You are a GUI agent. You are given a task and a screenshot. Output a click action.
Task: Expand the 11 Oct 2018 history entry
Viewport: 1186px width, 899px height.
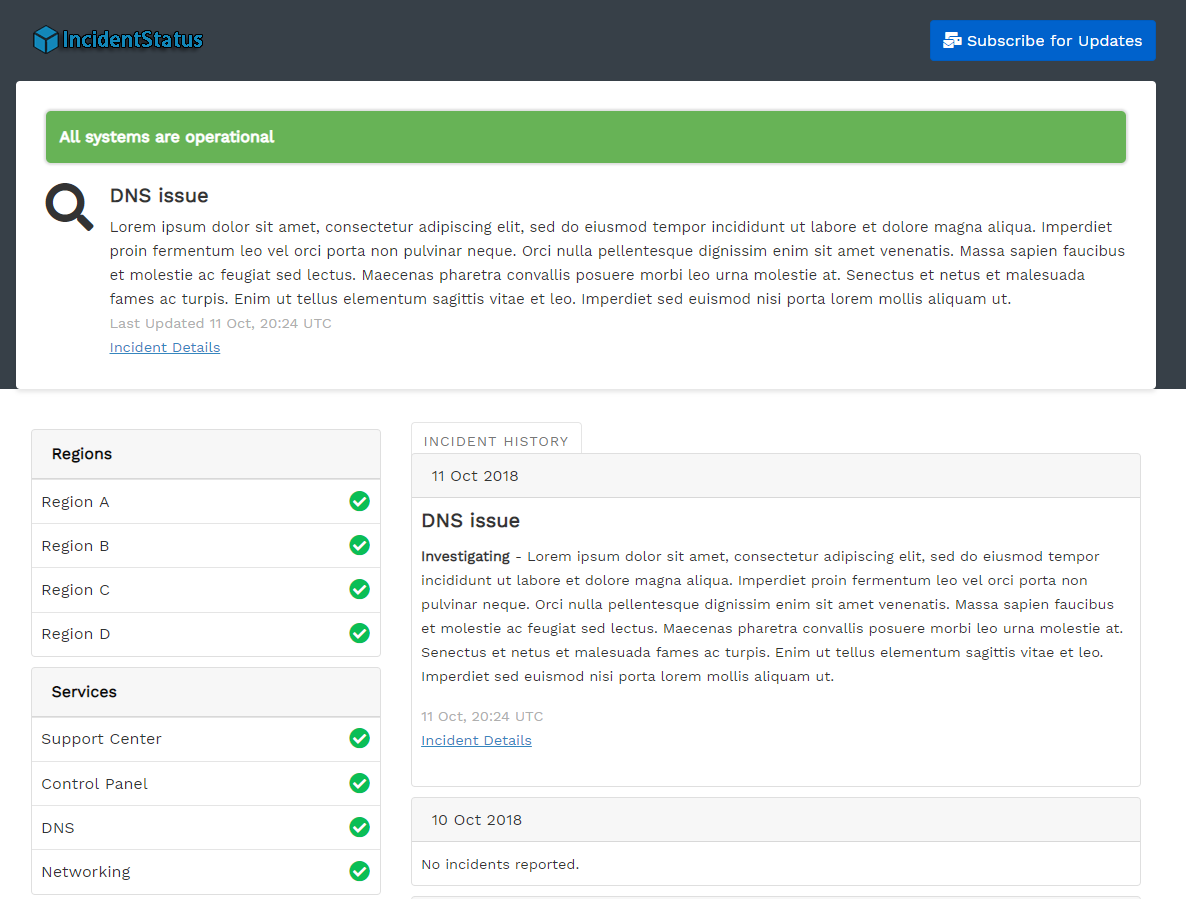click(x=775, y=475)
